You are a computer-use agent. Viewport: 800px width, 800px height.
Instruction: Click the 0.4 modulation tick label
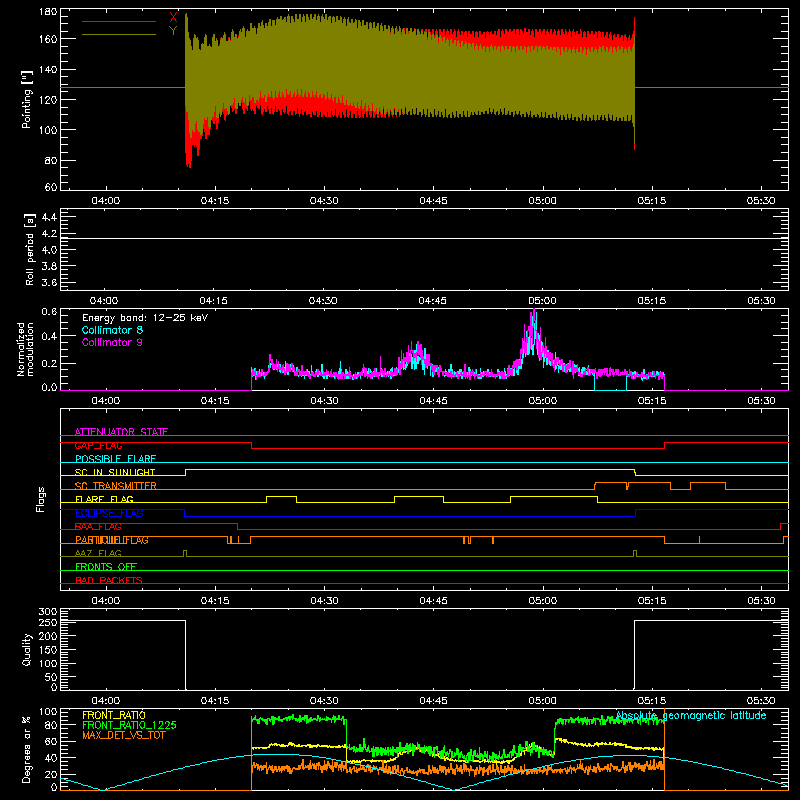click(x=49, y=336)
